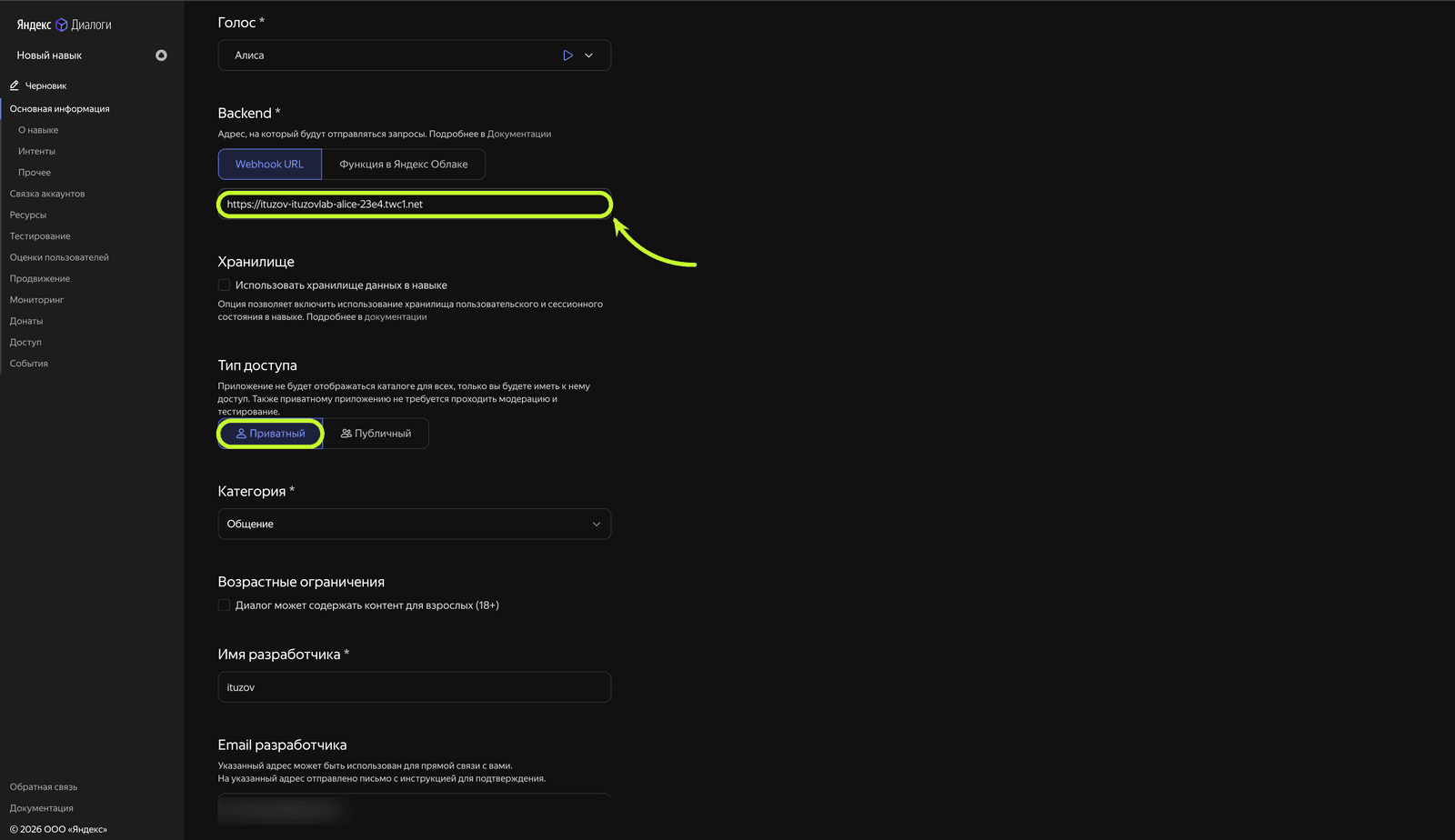The width and height of the screenshot is (1455, 840).
Task: Click the Алиса voice select box
Action: (x=415, y=55)
